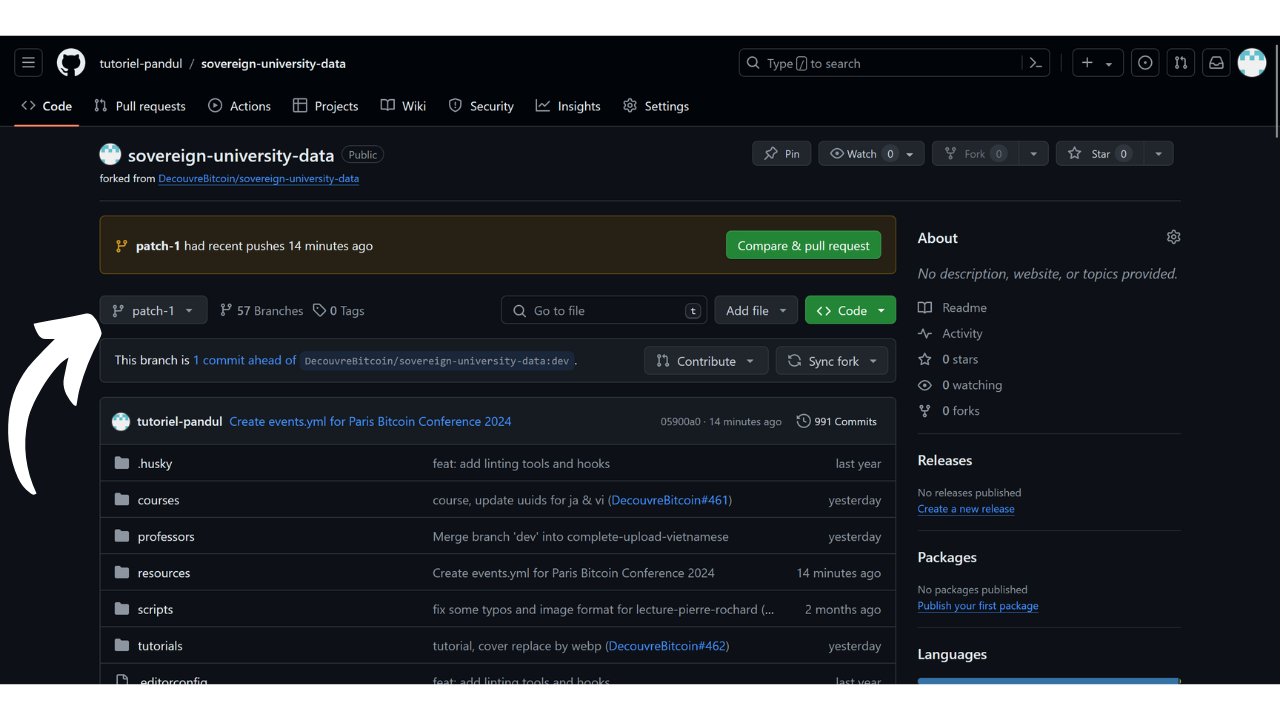The width and height of the screenshot is (1280, 720).
Task: Expand the green Code dropdown
Action: click(x=850, y=311)
